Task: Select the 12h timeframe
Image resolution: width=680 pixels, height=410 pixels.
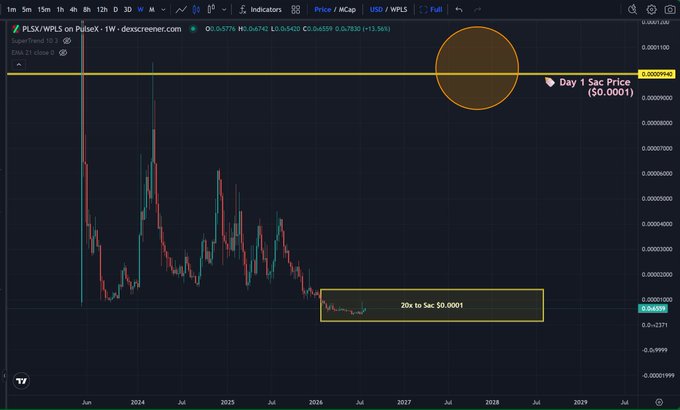Action: pos(102,9)
